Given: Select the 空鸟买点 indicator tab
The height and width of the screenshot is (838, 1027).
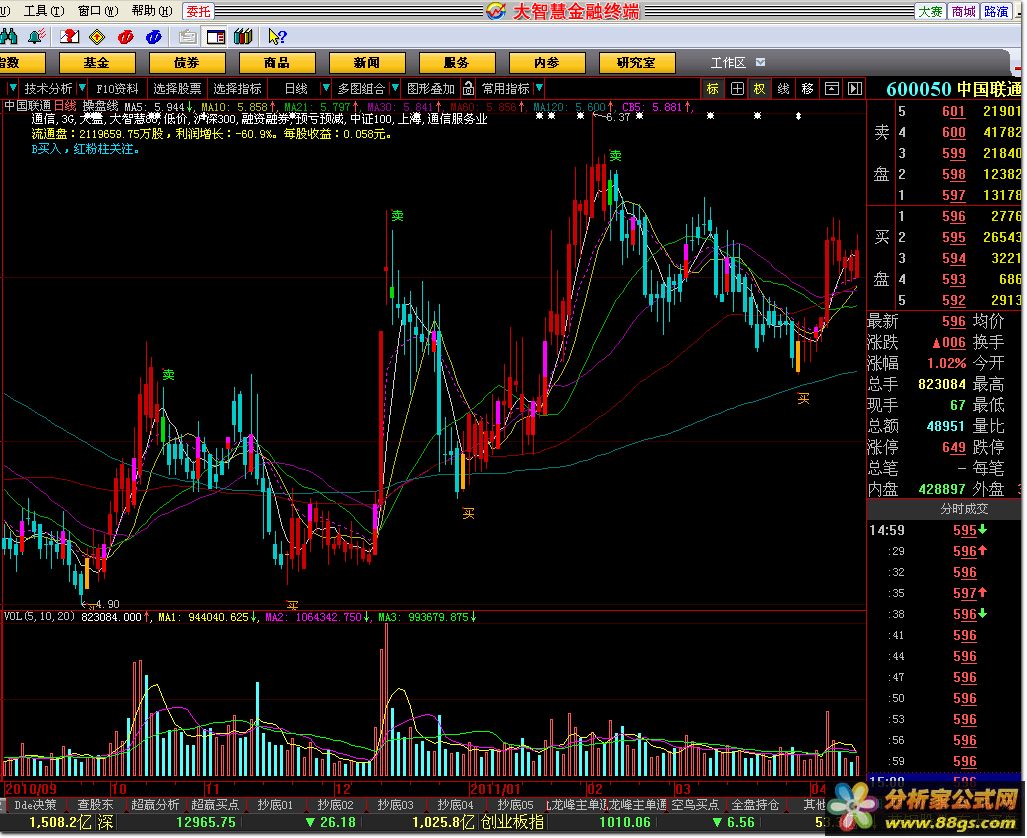Looking at the screenshot, I should coord(696,805).
